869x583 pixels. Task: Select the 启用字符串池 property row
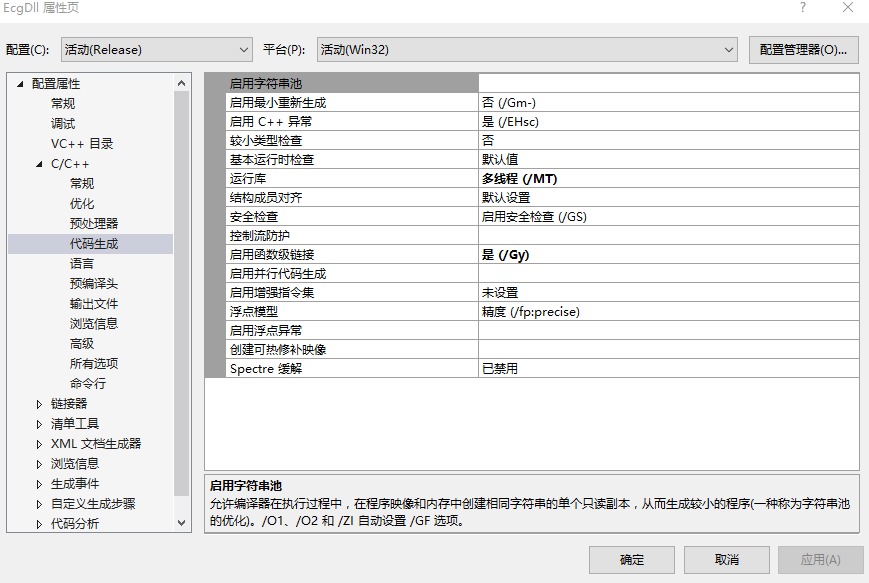352,84
